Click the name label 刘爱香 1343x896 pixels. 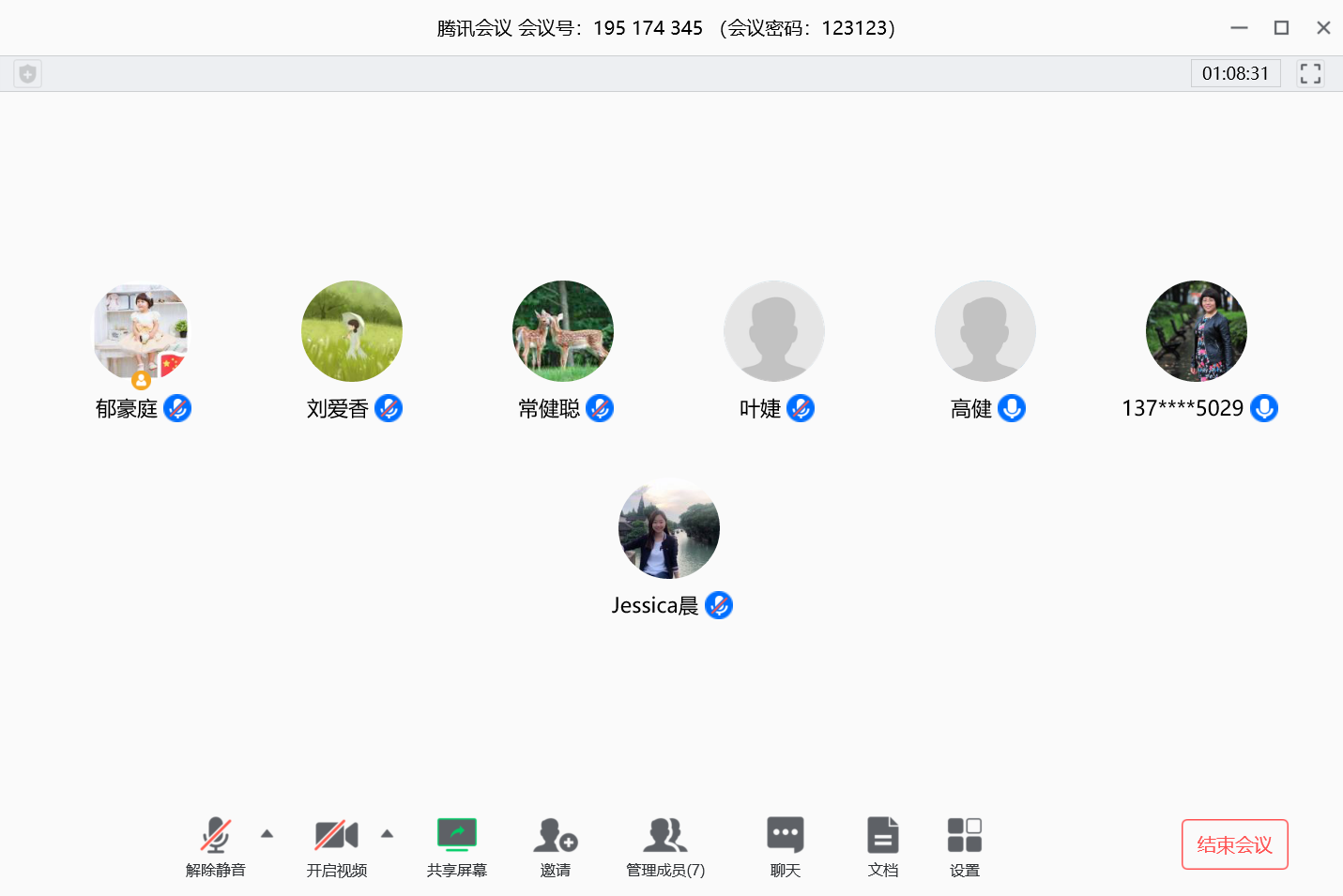pos(338,409)
